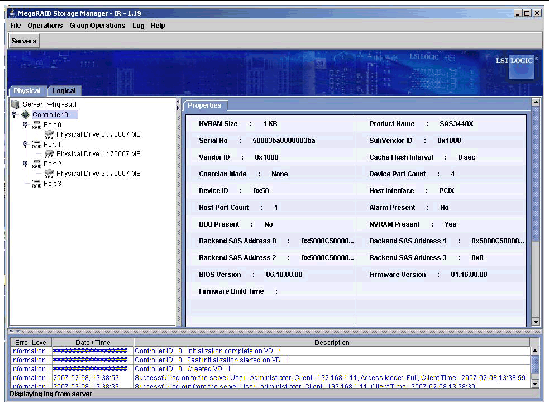Click the BIOS Version value
549x408 pixels.
click(284, 275)
